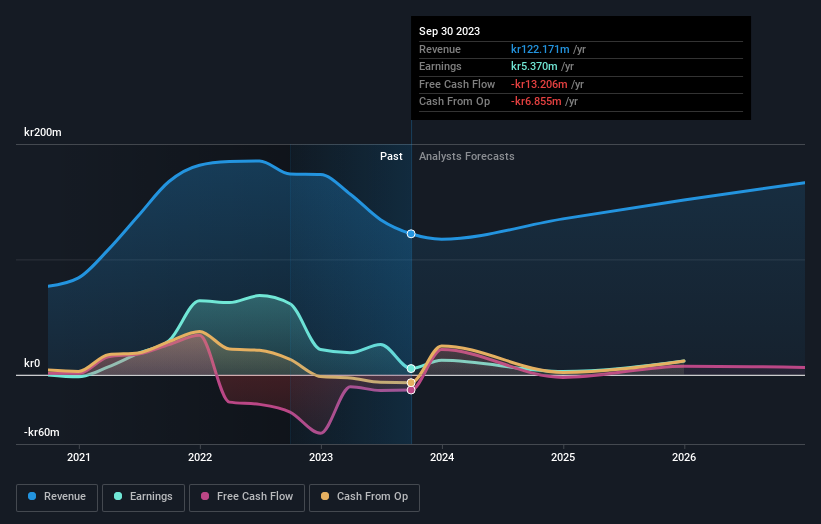Click the -kr60m y-axis label

(41, 432)
